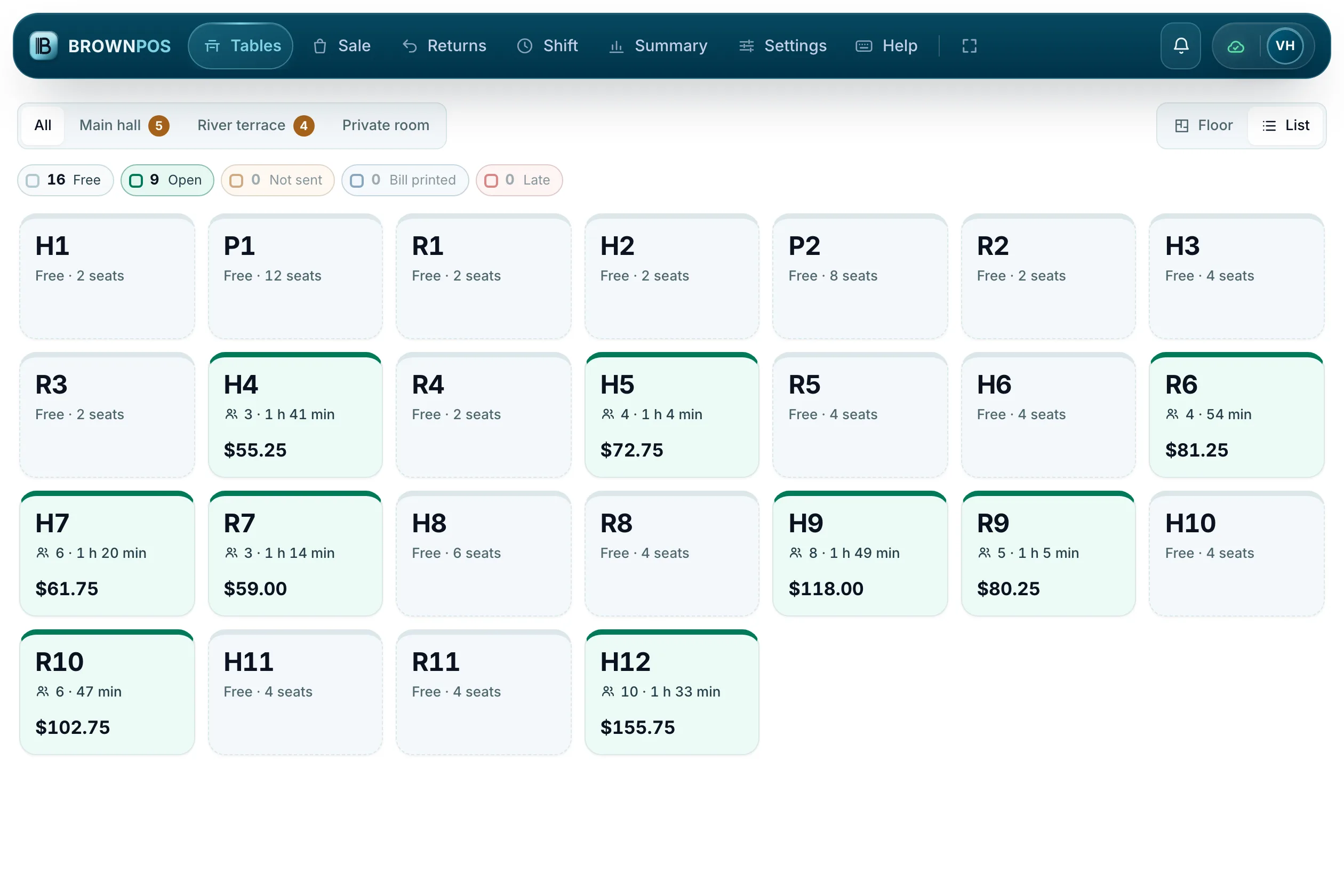Open table H4 order $55.25

click(x=295, y=415)
